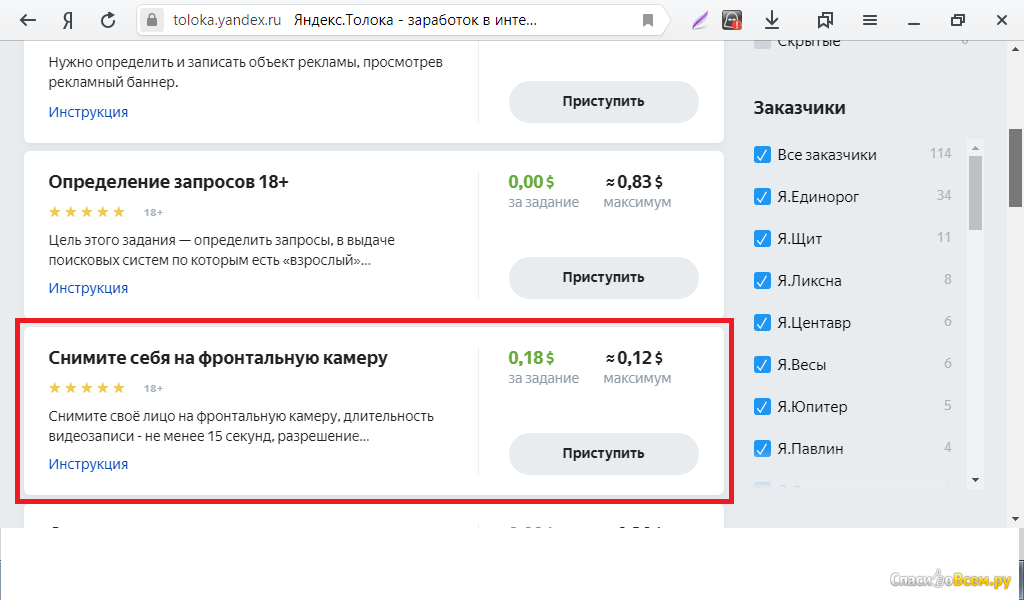Viewport: 1024px width, 600px height.
Task: Open the purple feather extension icon
Action: point(699,21)
